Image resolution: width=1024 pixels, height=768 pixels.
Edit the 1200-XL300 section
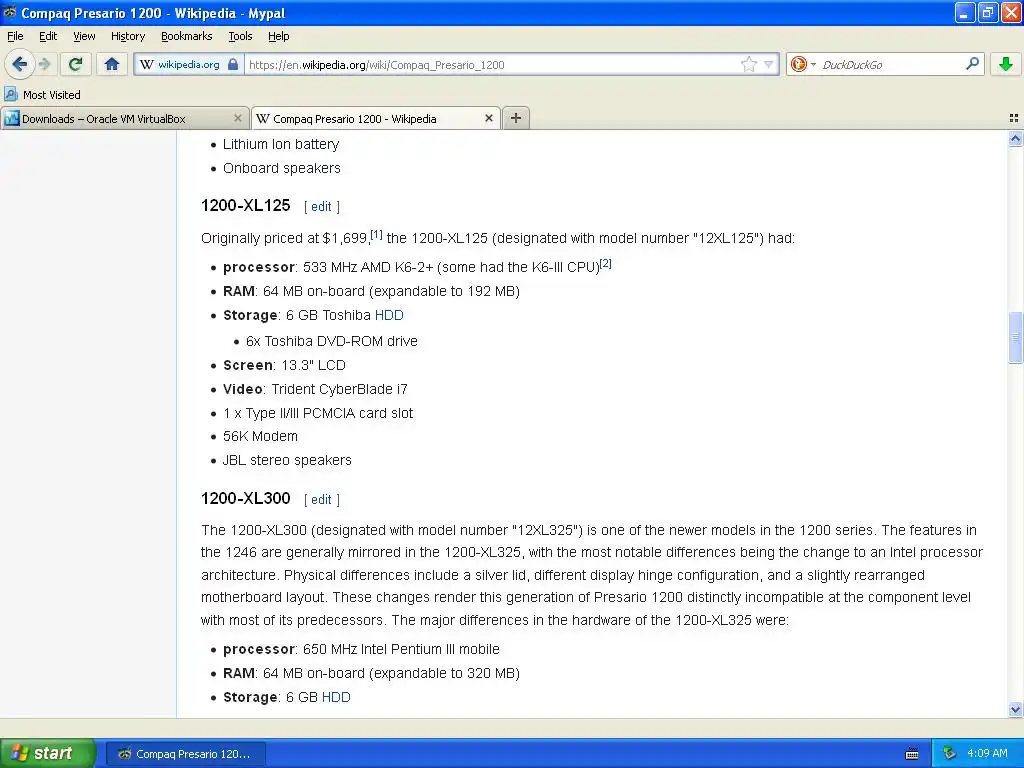pos(321,500)
